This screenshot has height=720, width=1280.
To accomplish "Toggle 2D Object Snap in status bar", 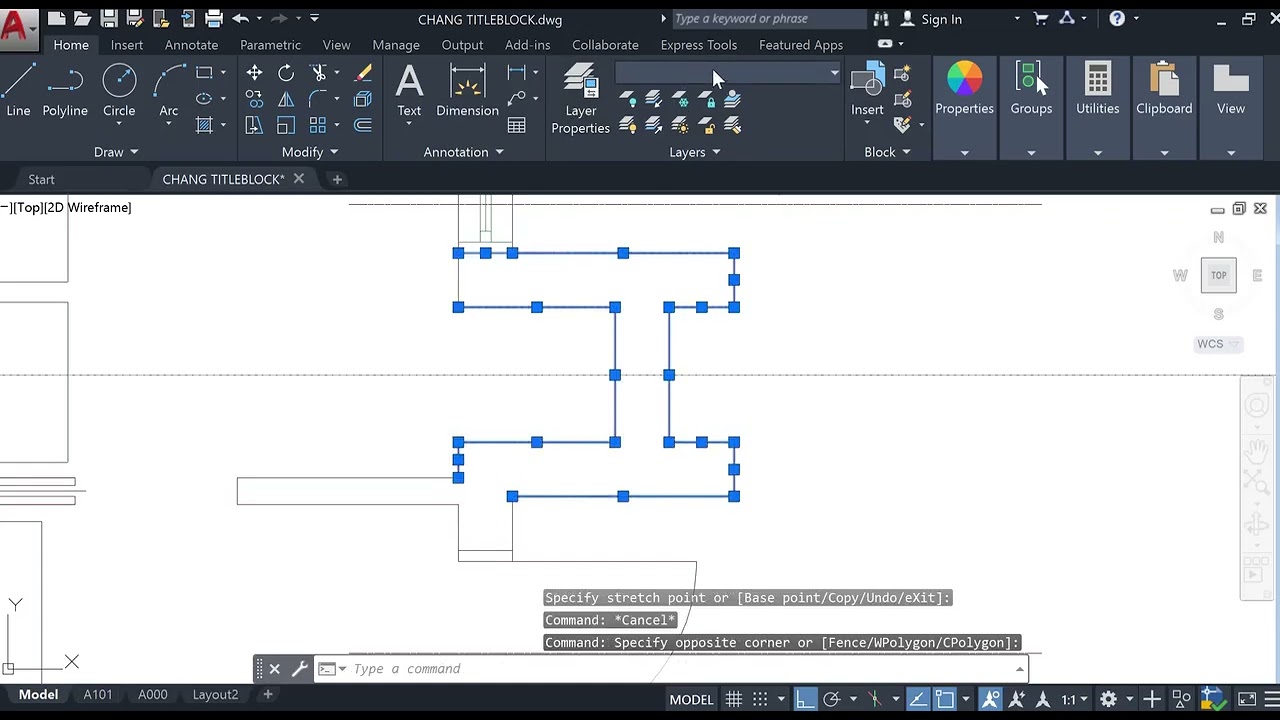I will pyautogui.click(x=945, y=699).
